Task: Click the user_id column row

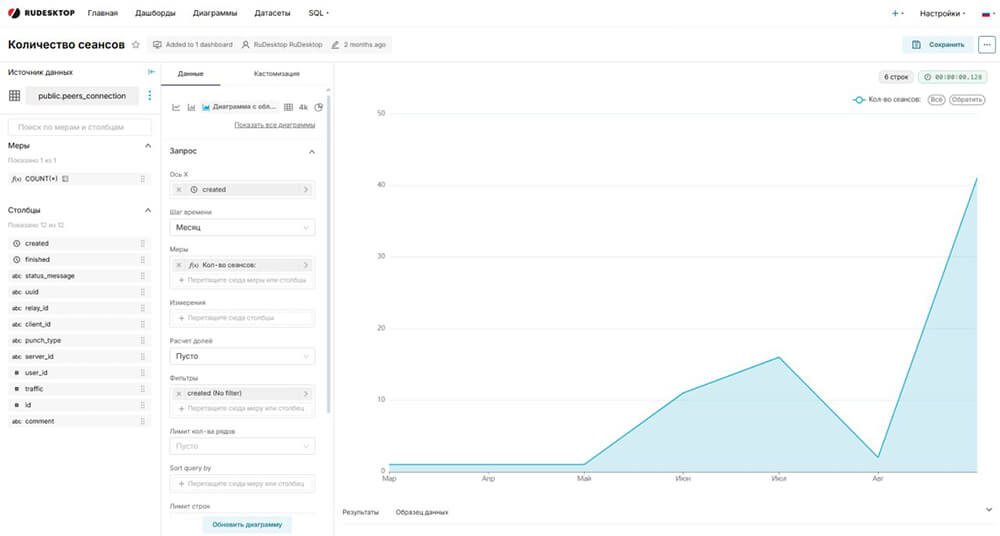Action: [x=80, y=373]
